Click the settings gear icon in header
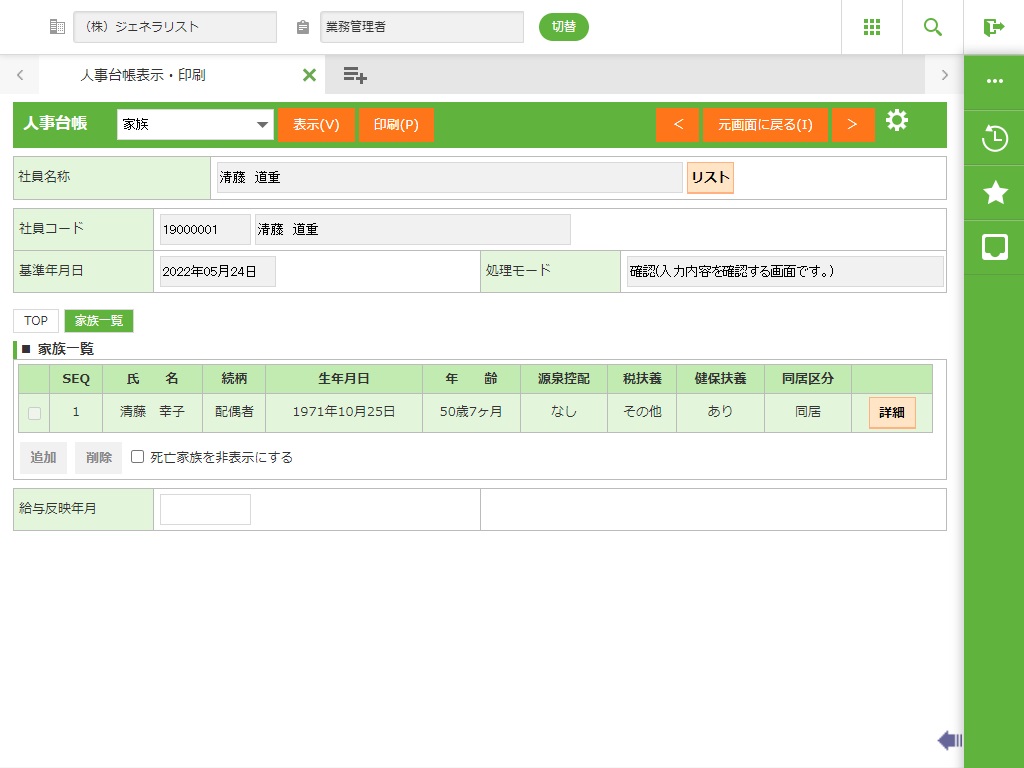The width and height of the screenshot is (1024, 768). [x=897, y=122]
